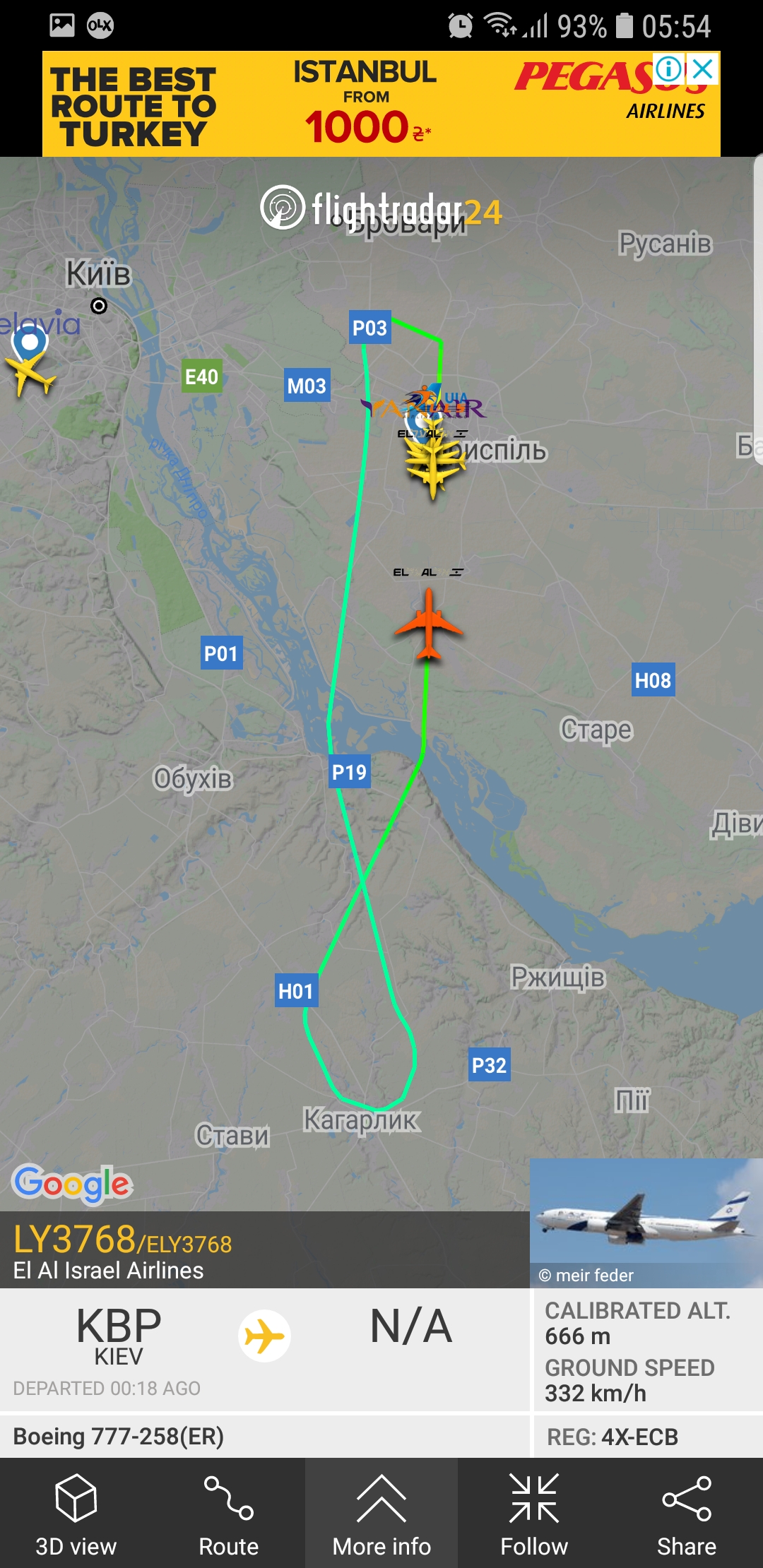Open the KBP Kiev departure airport
This screenshot has width=763, height=1568.
tap(119, 1335)
